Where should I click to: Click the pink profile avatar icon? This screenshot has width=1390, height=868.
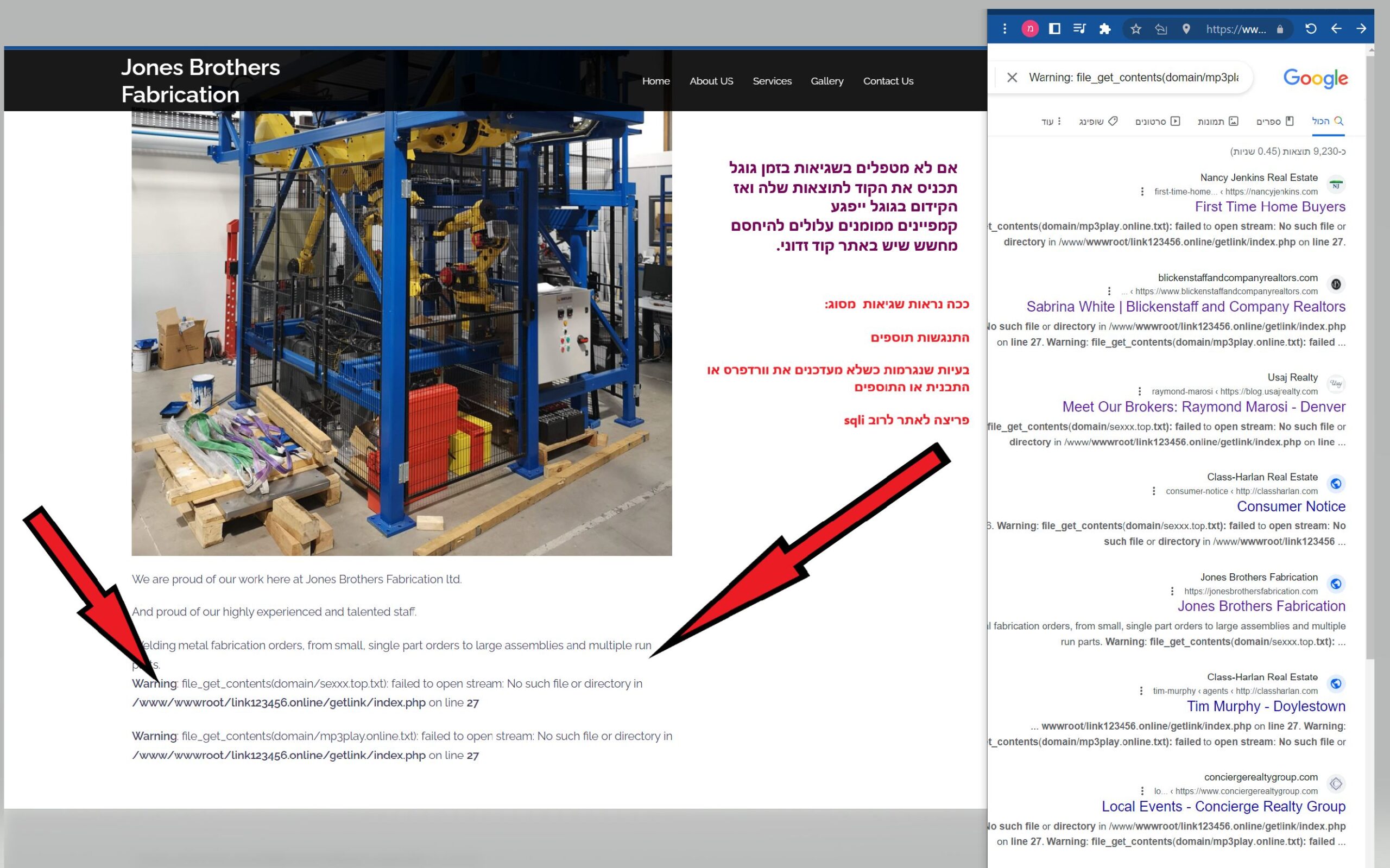click(x=1029, y=29)
